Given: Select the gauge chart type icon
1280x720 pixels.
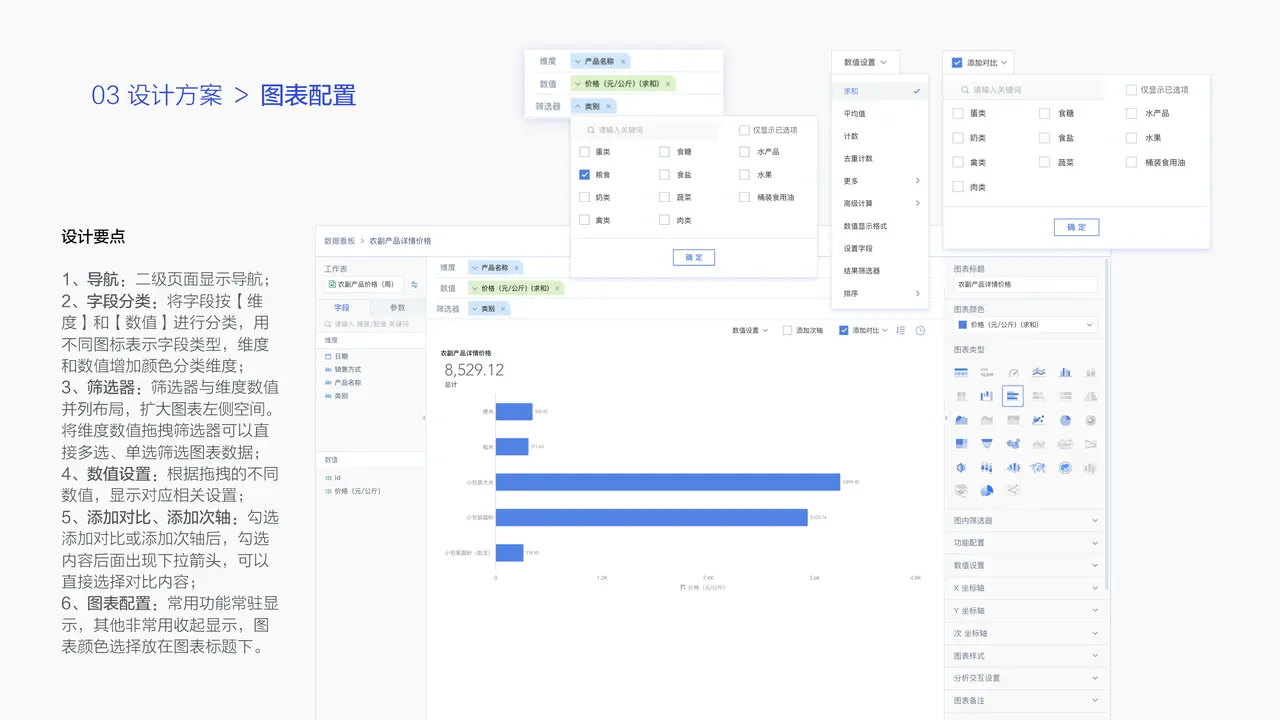Looking at the screenshot, I should click(x=1013, y=373).
